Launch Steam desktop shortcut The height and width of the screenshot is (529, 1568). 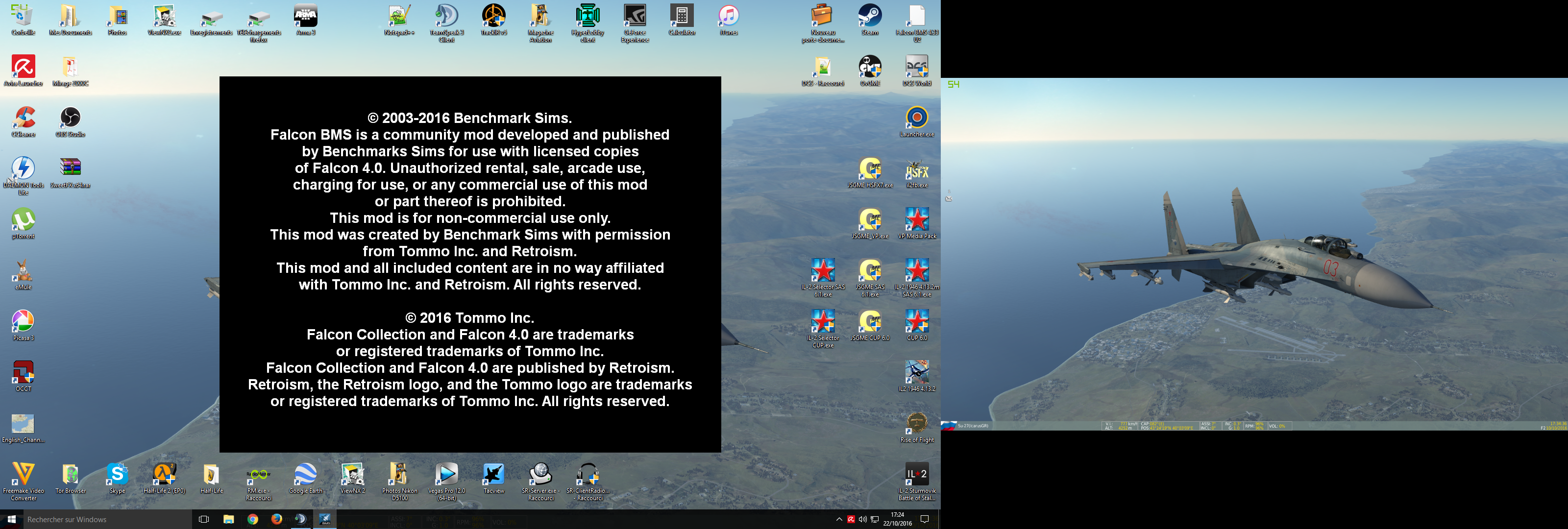(x=870, y=20)
